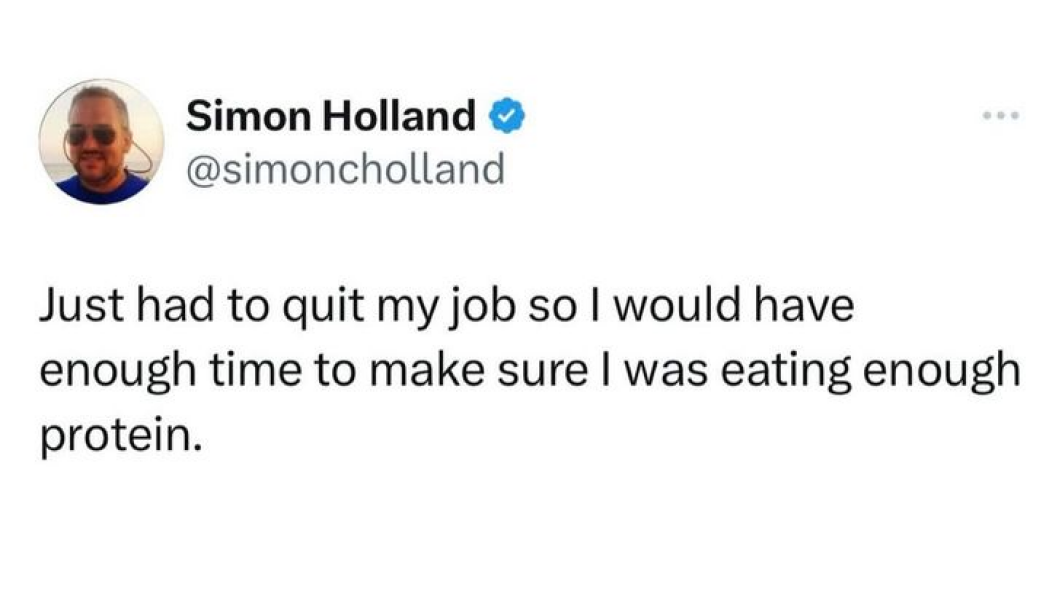Click the blue verified checkmark badge
The image size is (1049, 600).
[506, 118]
